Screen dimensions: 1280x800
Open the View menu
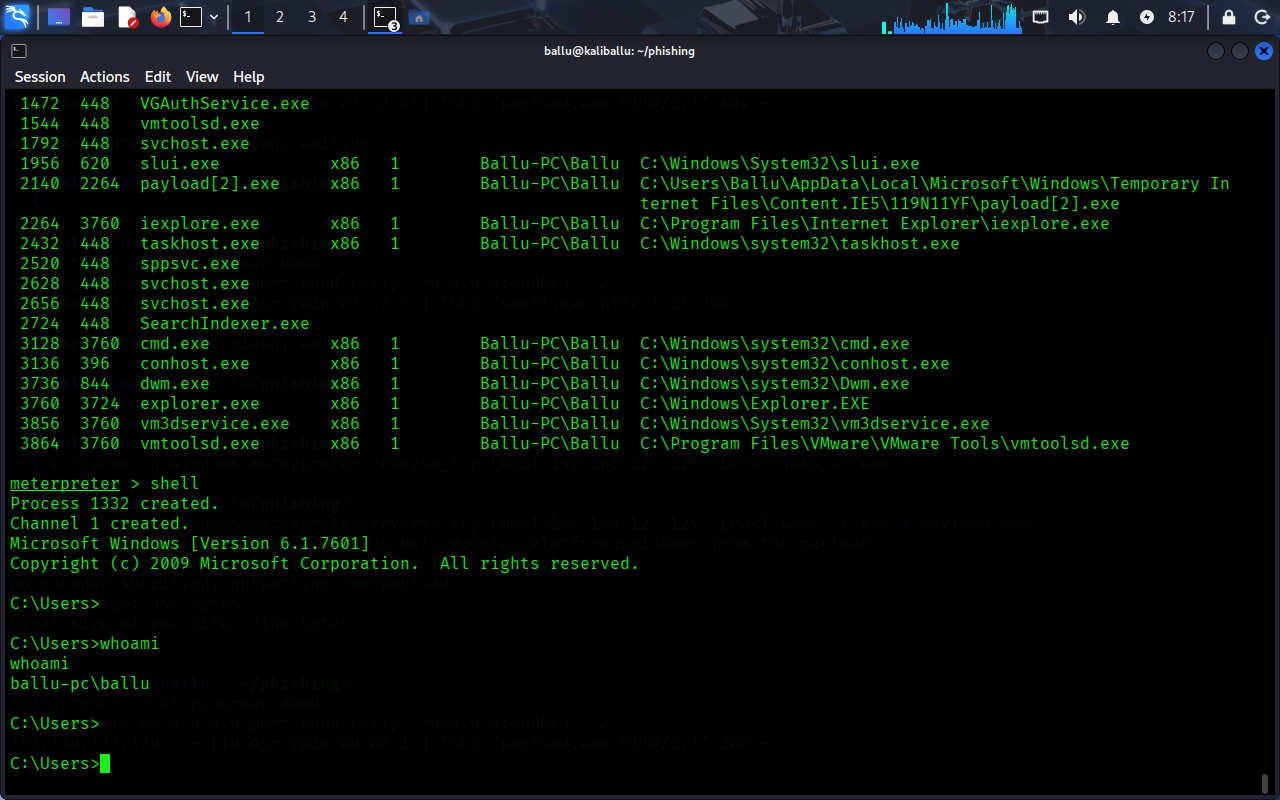[x=202, y=77]
